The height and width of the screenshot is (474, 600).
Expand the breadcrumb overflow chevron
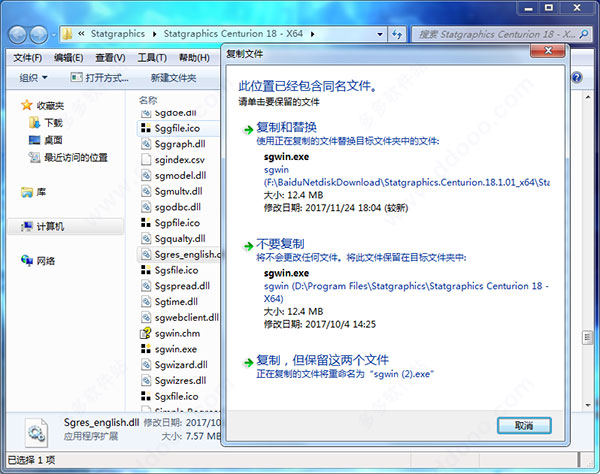tap(81, 34)
